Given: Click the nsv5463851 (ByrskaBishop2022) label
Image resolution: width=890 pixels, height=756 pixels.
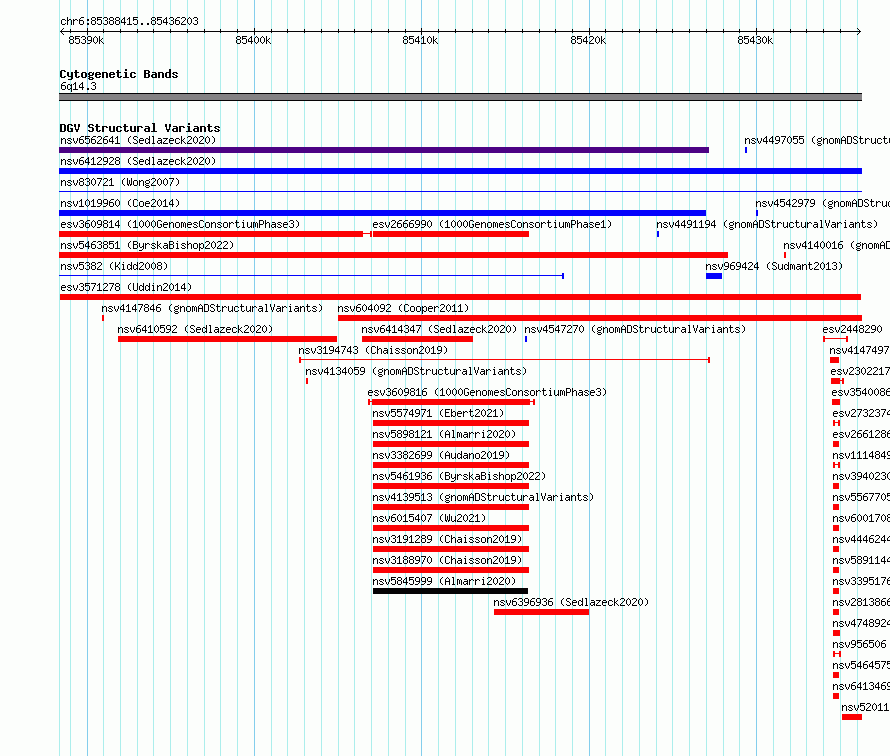Looking at the screenshot, I should [x=147, y=245].
